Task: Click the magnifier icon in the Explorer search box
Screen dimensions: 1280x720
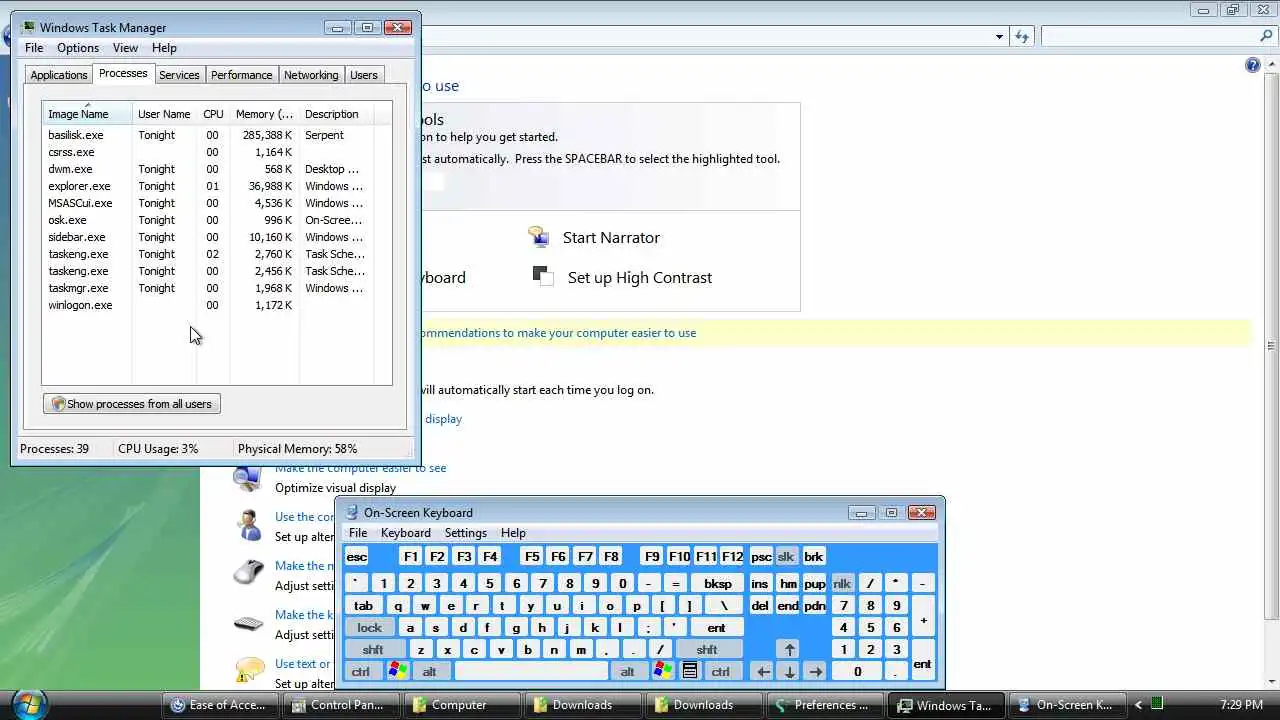Action: click(x=1266, y=36)
